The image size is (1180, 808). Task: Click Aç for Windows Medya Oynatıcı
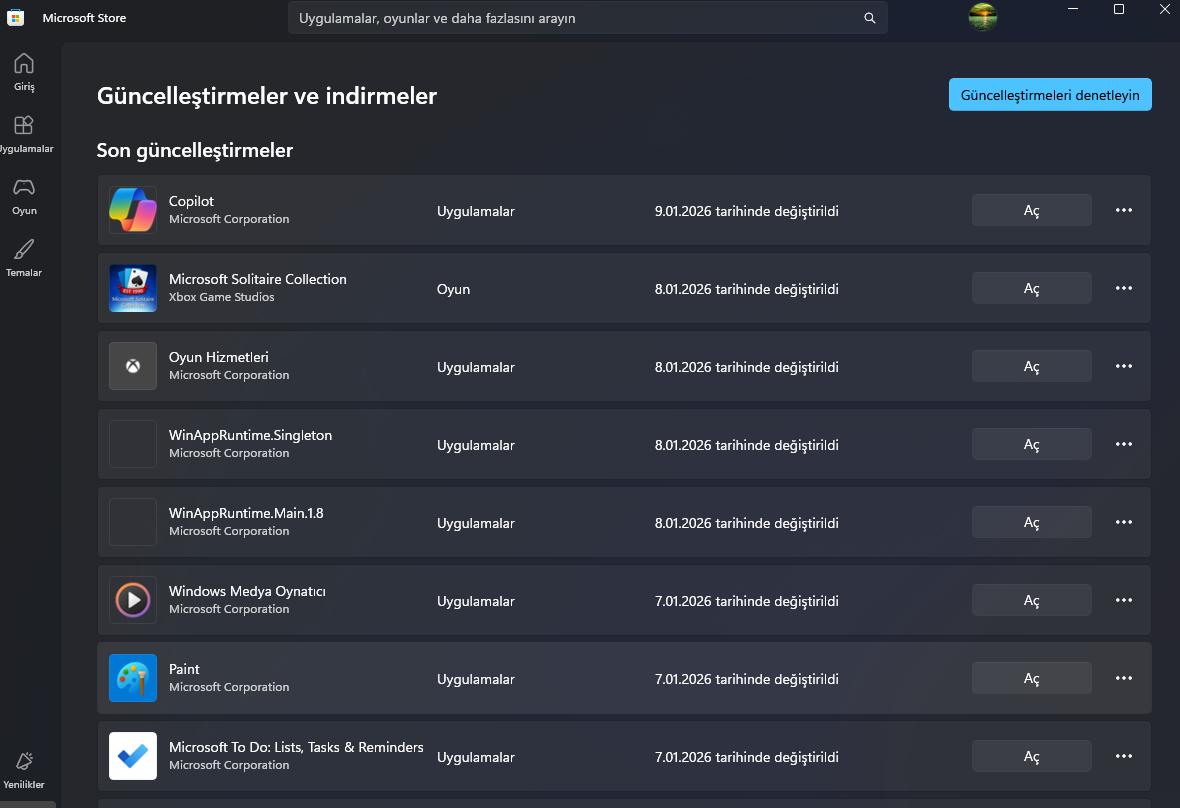tap(1031, 601)
